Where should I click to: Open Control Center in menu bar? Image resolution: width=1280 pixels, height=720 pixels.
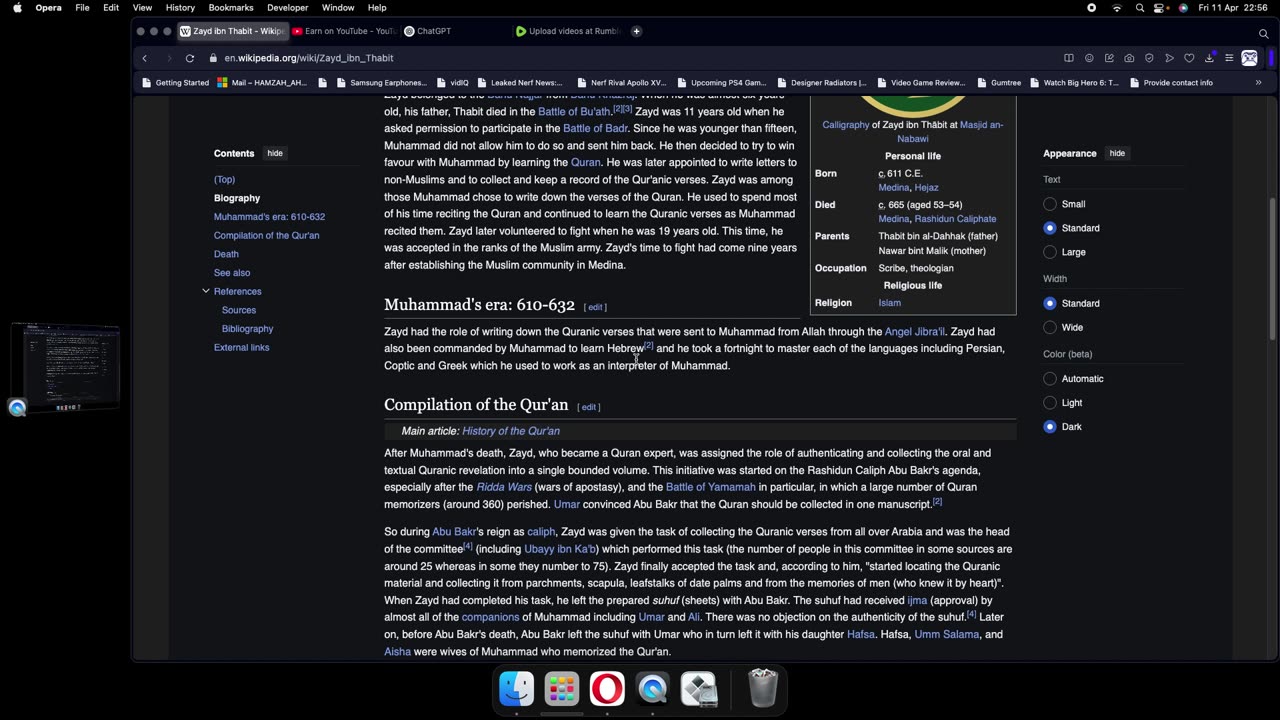coord(1161,8)
